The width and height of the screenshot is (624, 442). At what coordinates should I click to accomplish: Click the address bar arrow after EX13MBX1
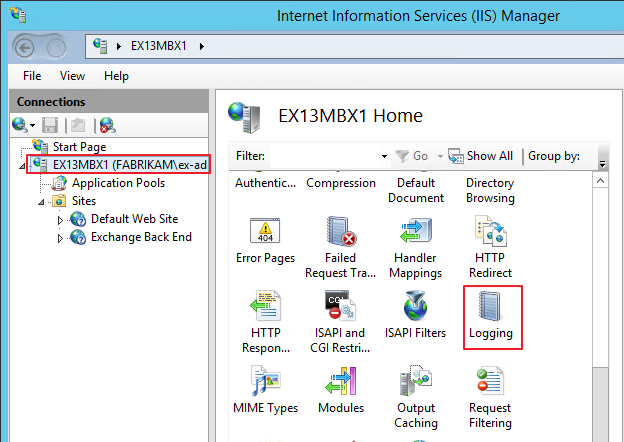202,47
